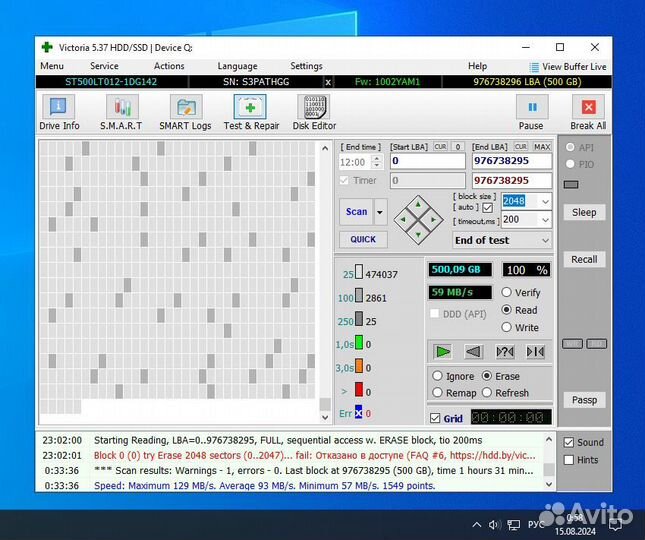
Task: Click the down arrow of the diamond navigator
Action: (x=418, y=235)
